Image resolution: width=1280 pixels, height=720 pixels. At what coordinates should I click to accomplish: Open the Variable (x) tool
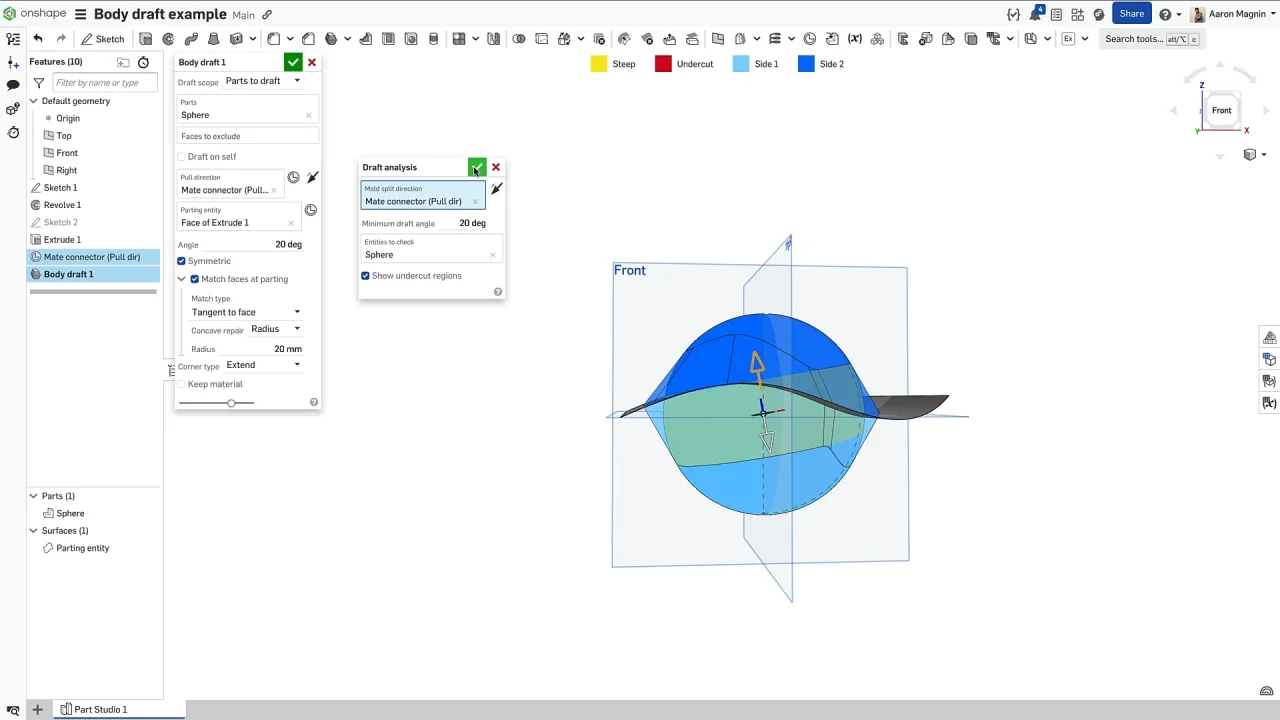coord(854,39)
